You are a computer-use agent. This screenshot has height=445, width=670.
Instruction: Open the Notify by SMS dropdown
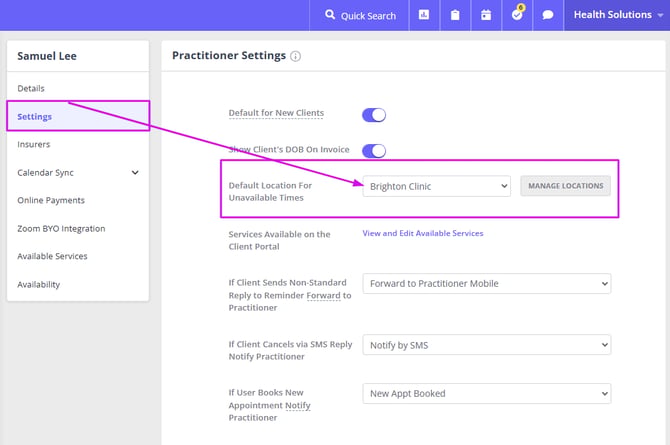486,345
